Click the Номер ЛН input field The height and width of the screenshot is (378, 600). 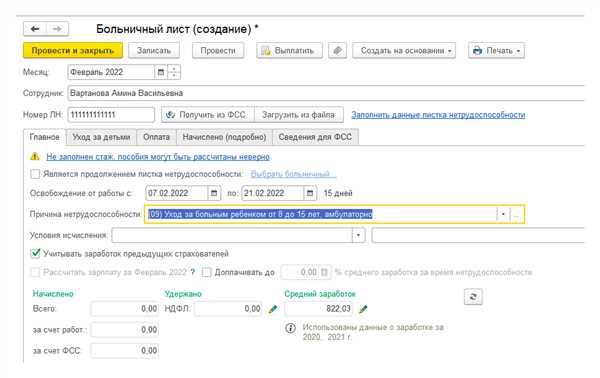tap(111, 115)
